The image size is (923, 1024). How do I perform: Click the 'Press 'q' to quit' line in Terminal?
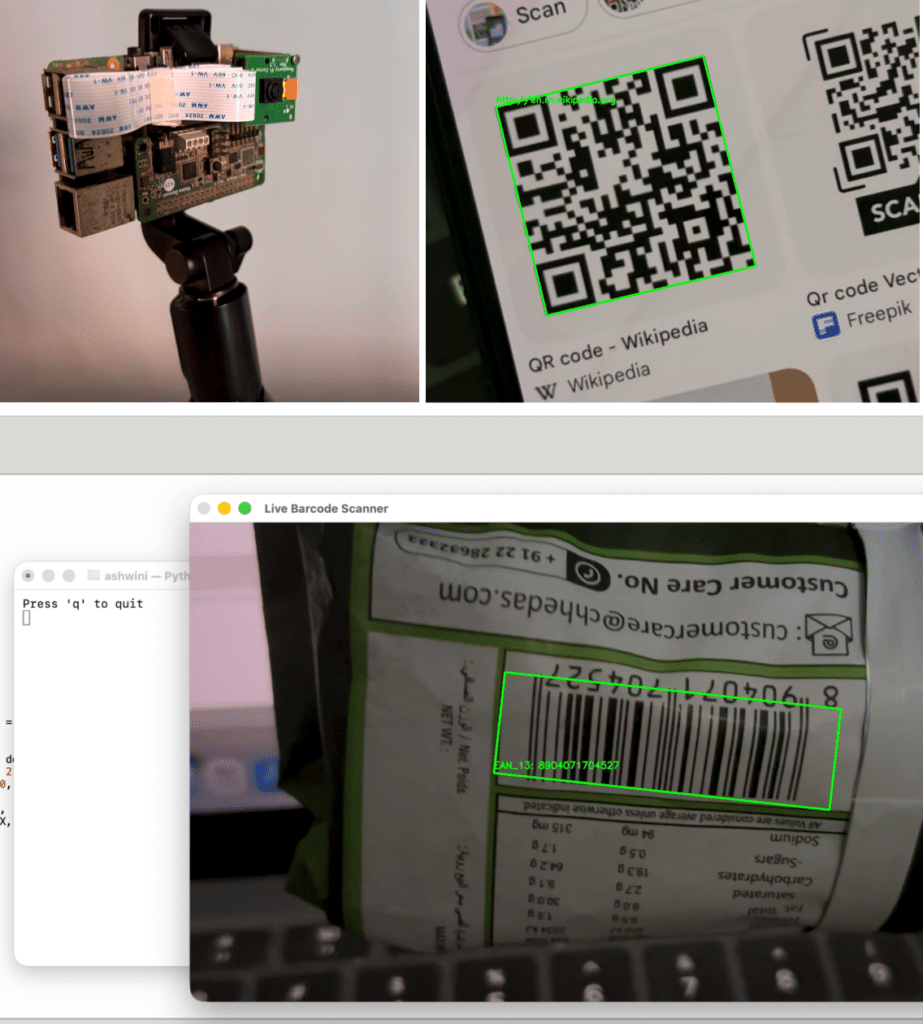[83, 603]
